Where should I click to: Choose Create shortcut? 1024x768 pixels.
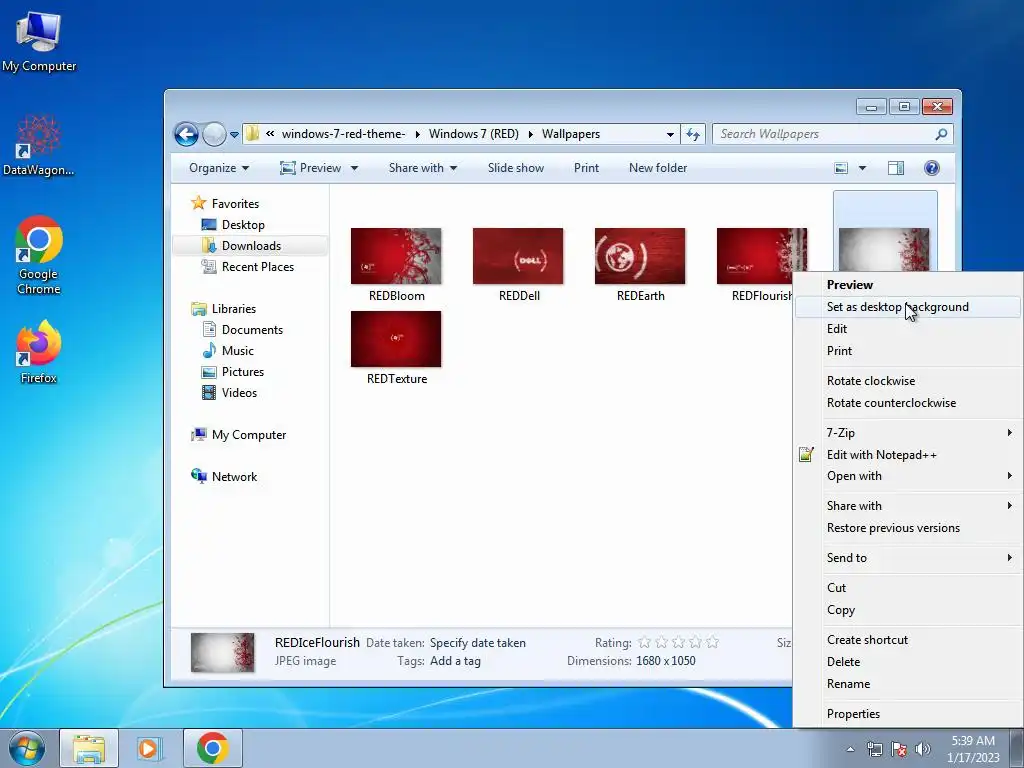(908, 640)
